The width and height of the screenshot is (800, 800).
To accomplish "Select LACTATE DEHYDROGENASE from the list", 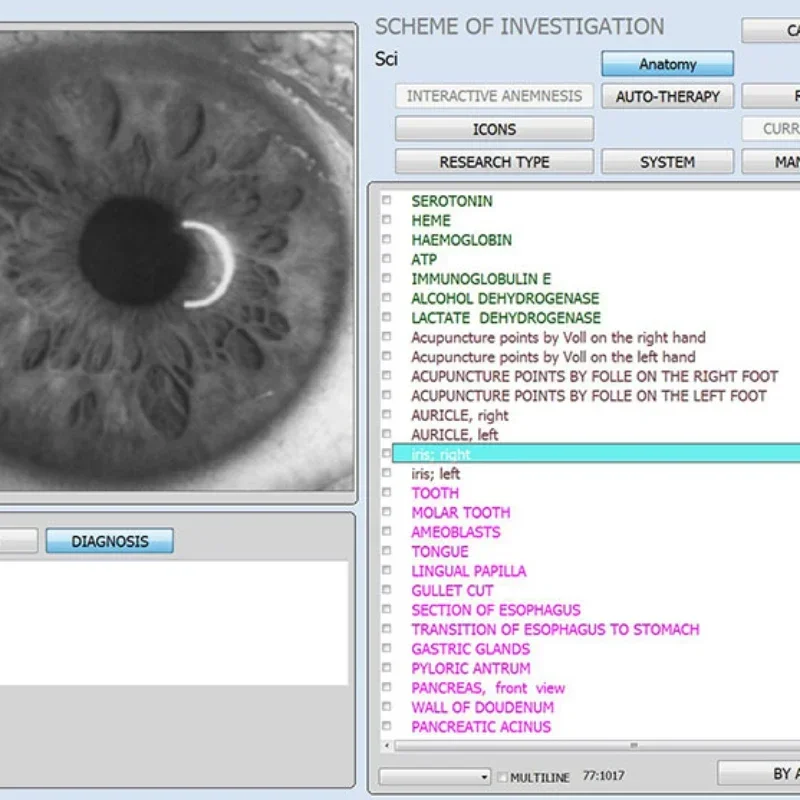I will coord(506,318).
